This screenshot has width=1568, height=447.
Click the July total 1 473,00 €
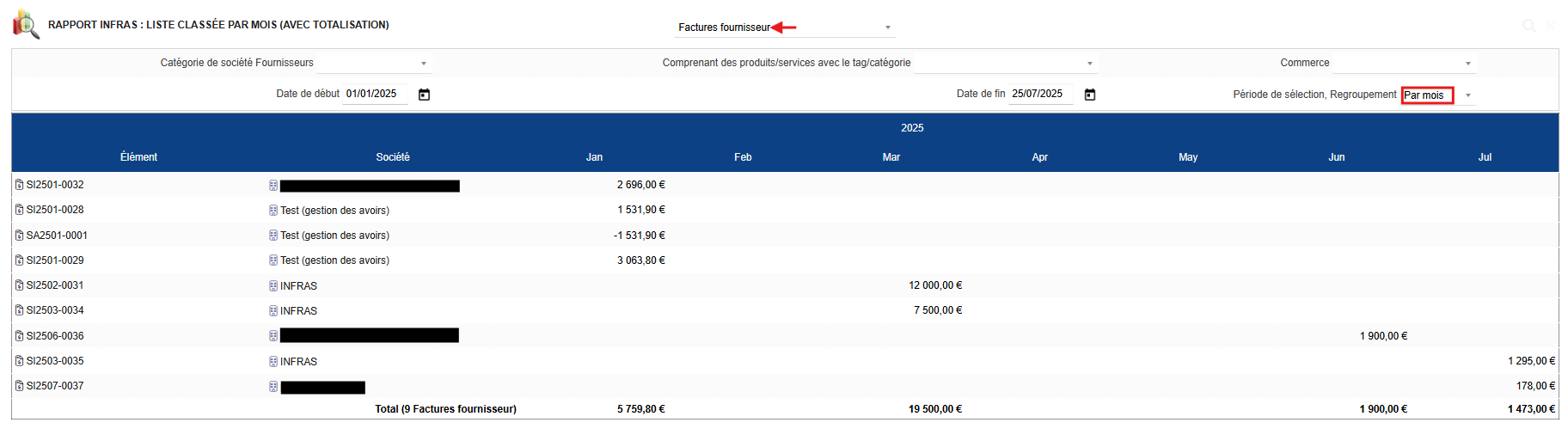pyautogui.click(x=1532, y=409)
